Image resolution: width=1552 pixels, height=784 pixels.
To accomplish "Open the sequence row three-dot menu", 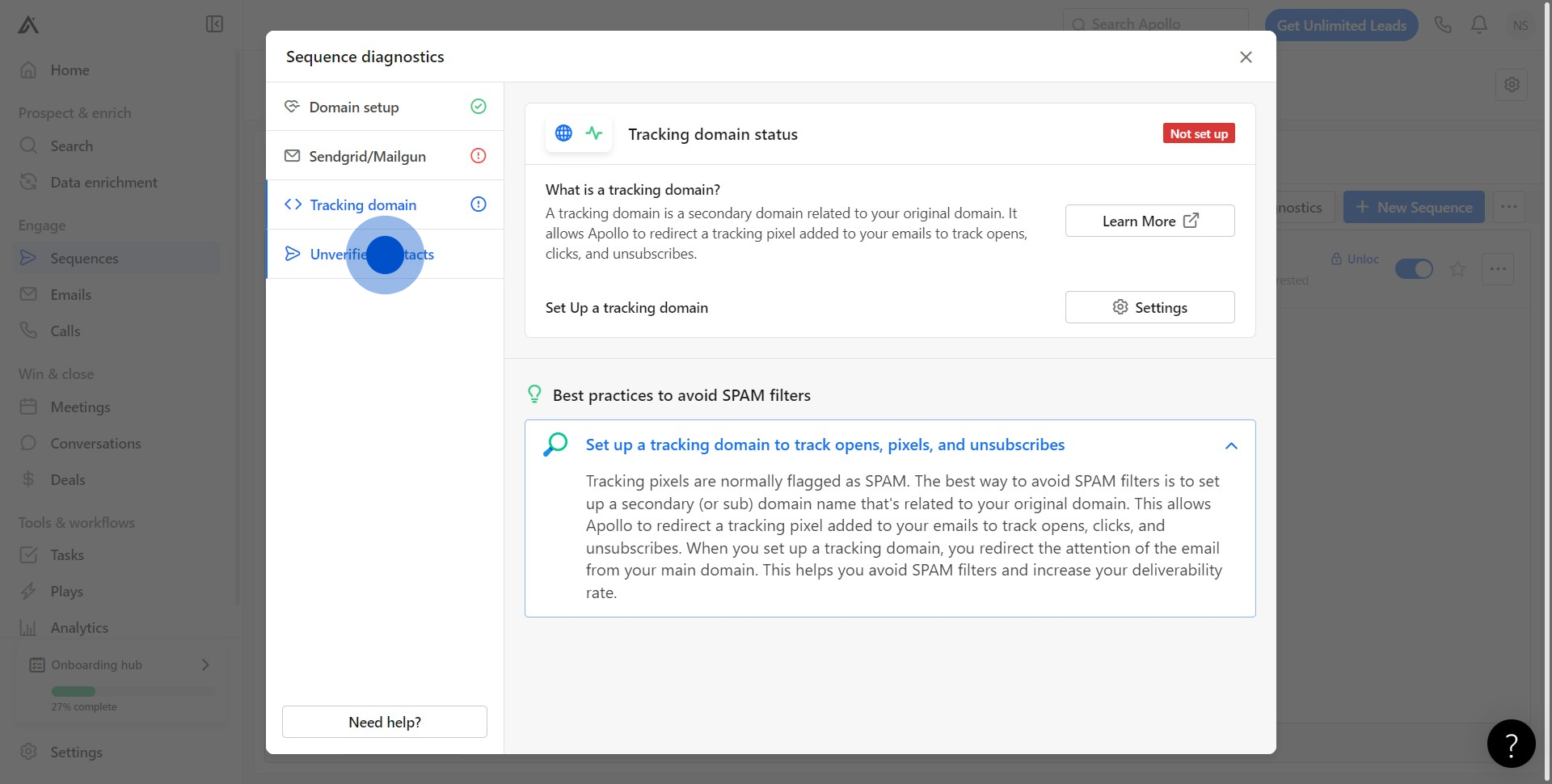I will (x=1498, y=269).
